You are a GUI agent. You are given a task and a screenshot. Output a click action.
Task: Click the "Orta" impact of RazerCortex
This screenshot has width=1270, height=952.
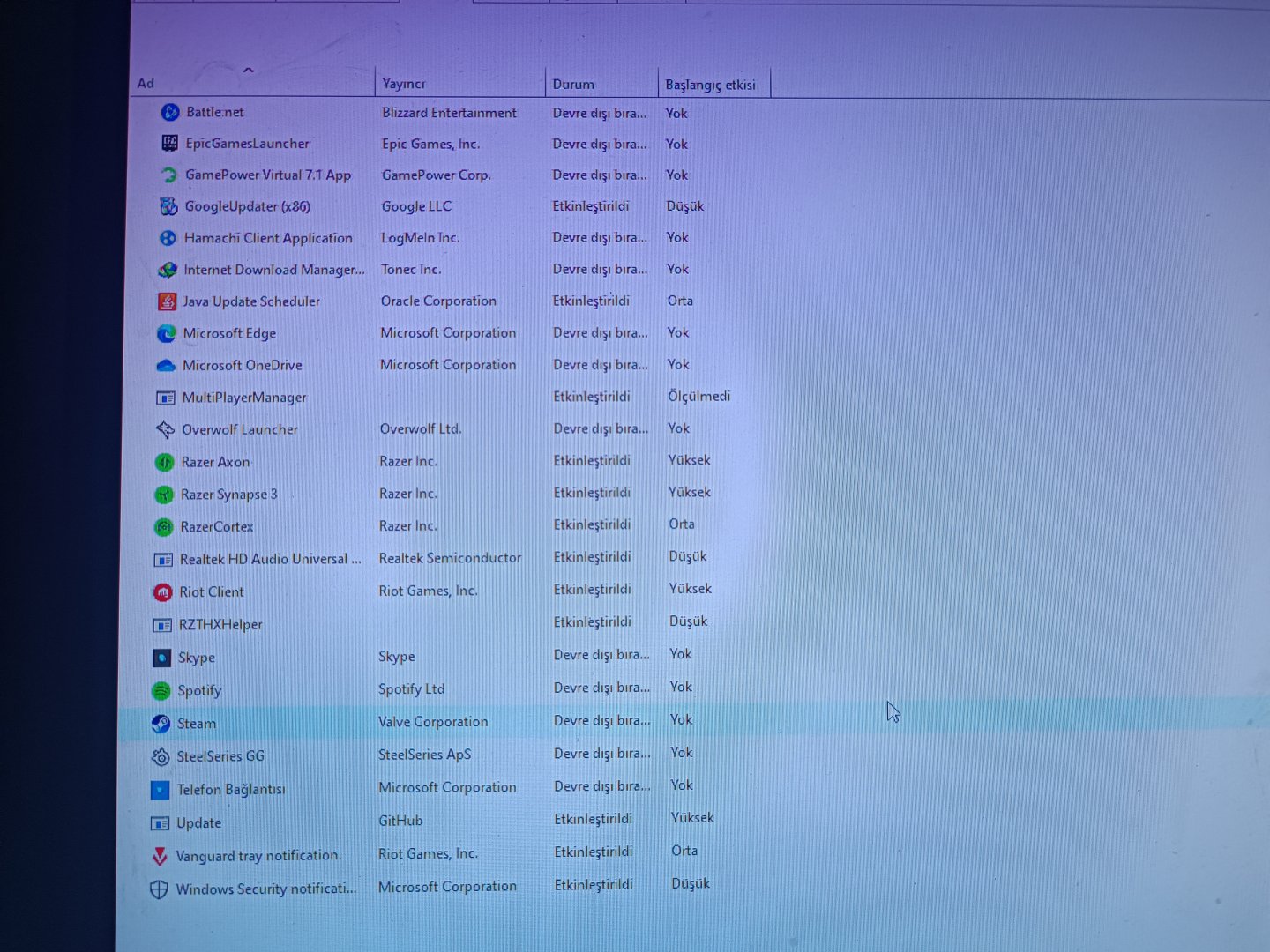[682, 524]
